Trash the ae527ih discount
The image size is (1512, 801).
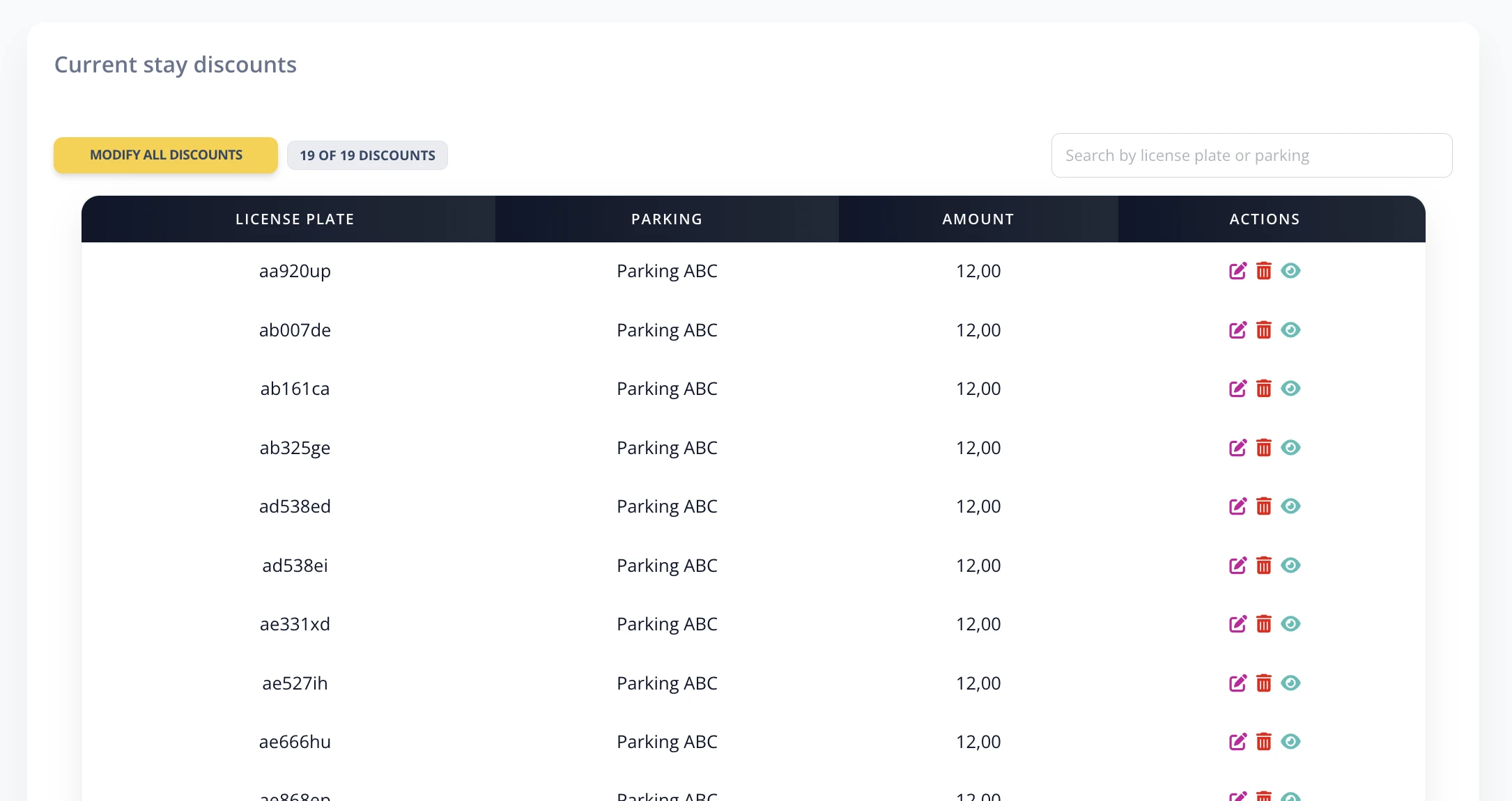[1264, 683]
